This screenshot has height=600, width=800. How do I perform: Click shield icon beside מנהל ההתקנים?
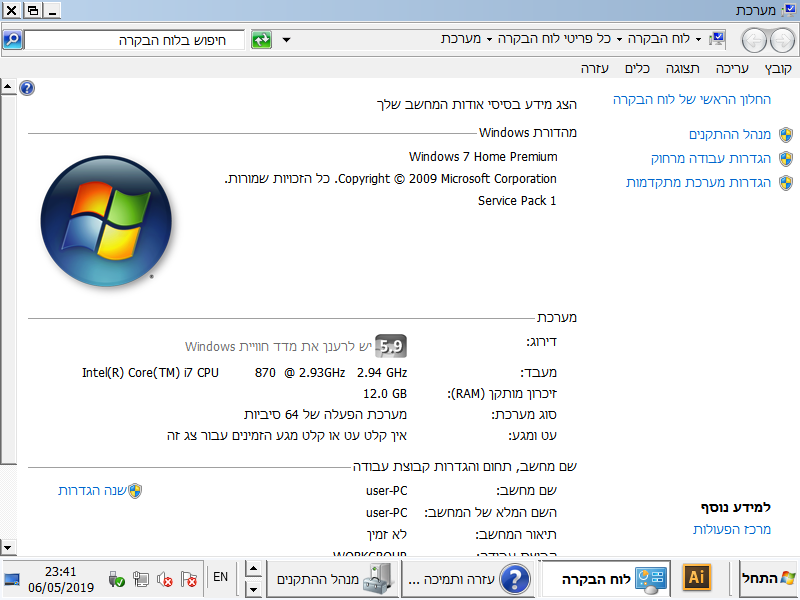786,135
